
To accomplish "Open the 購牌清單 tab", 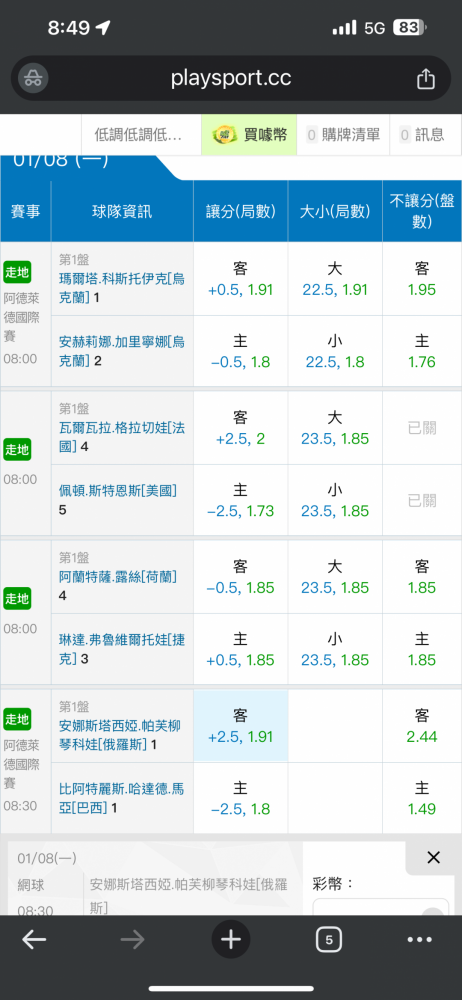I will [x=343, y=135].
